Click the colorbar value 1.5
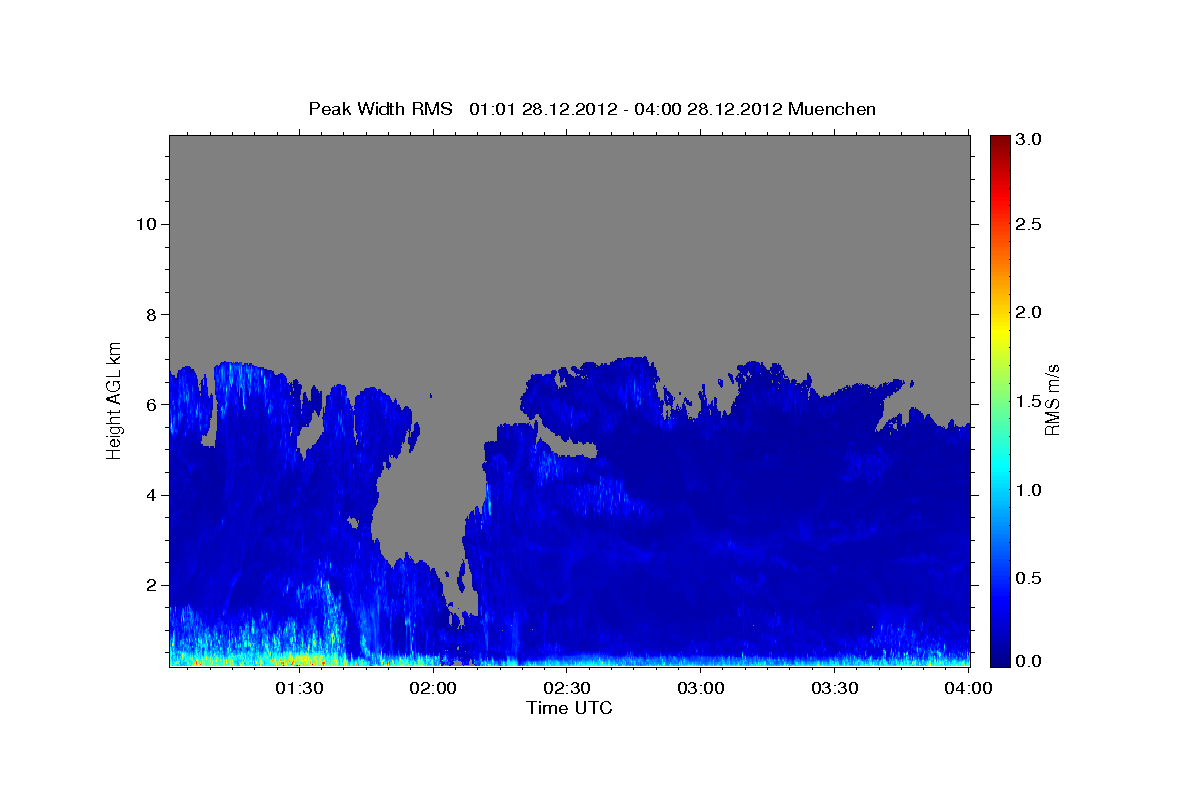The width and height of the screenshot is (1200, 800). (1028, 402)
